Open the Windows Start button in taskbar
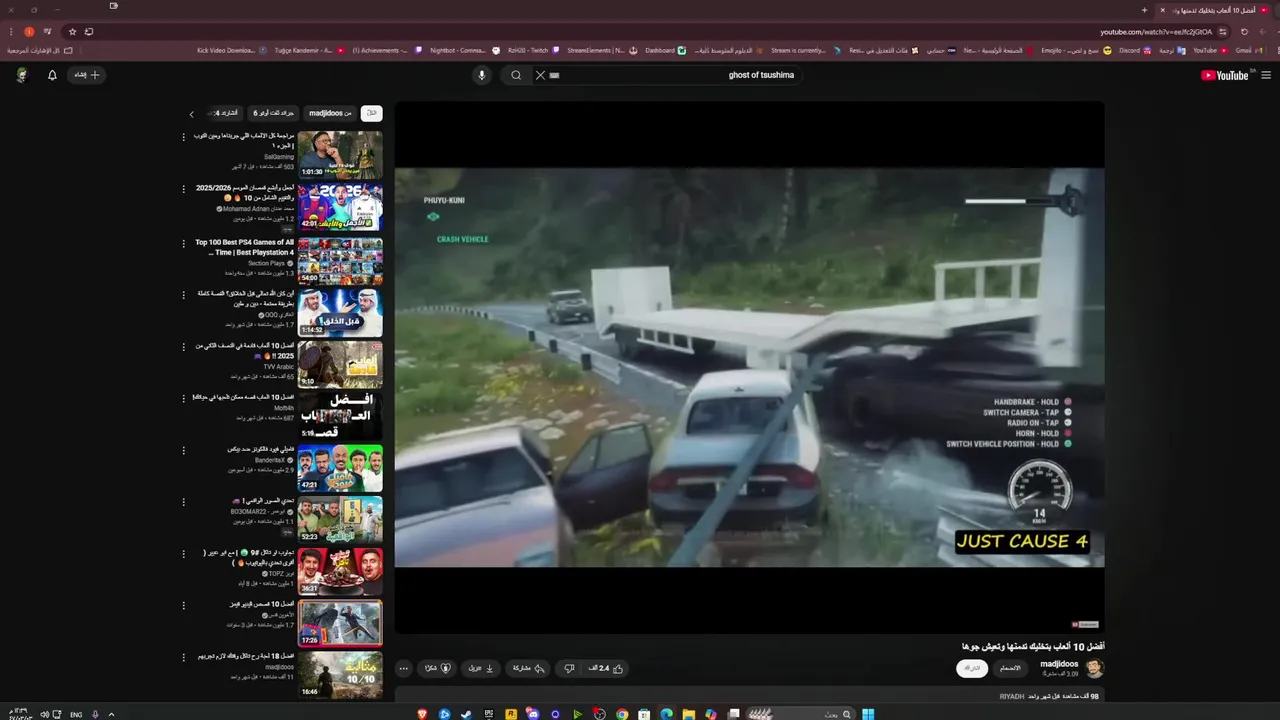Screen dimensions: 1280x720 [868, 714]
